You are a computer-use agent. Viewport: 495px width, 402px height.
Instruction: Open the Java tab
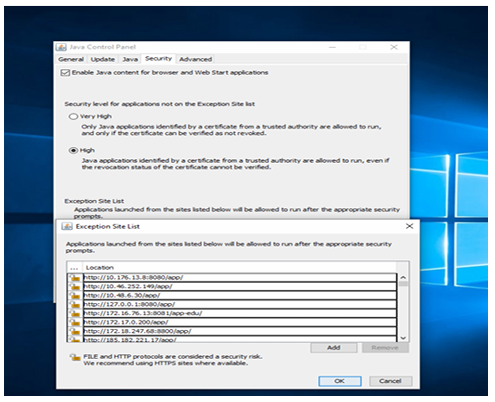coord(130,59)
